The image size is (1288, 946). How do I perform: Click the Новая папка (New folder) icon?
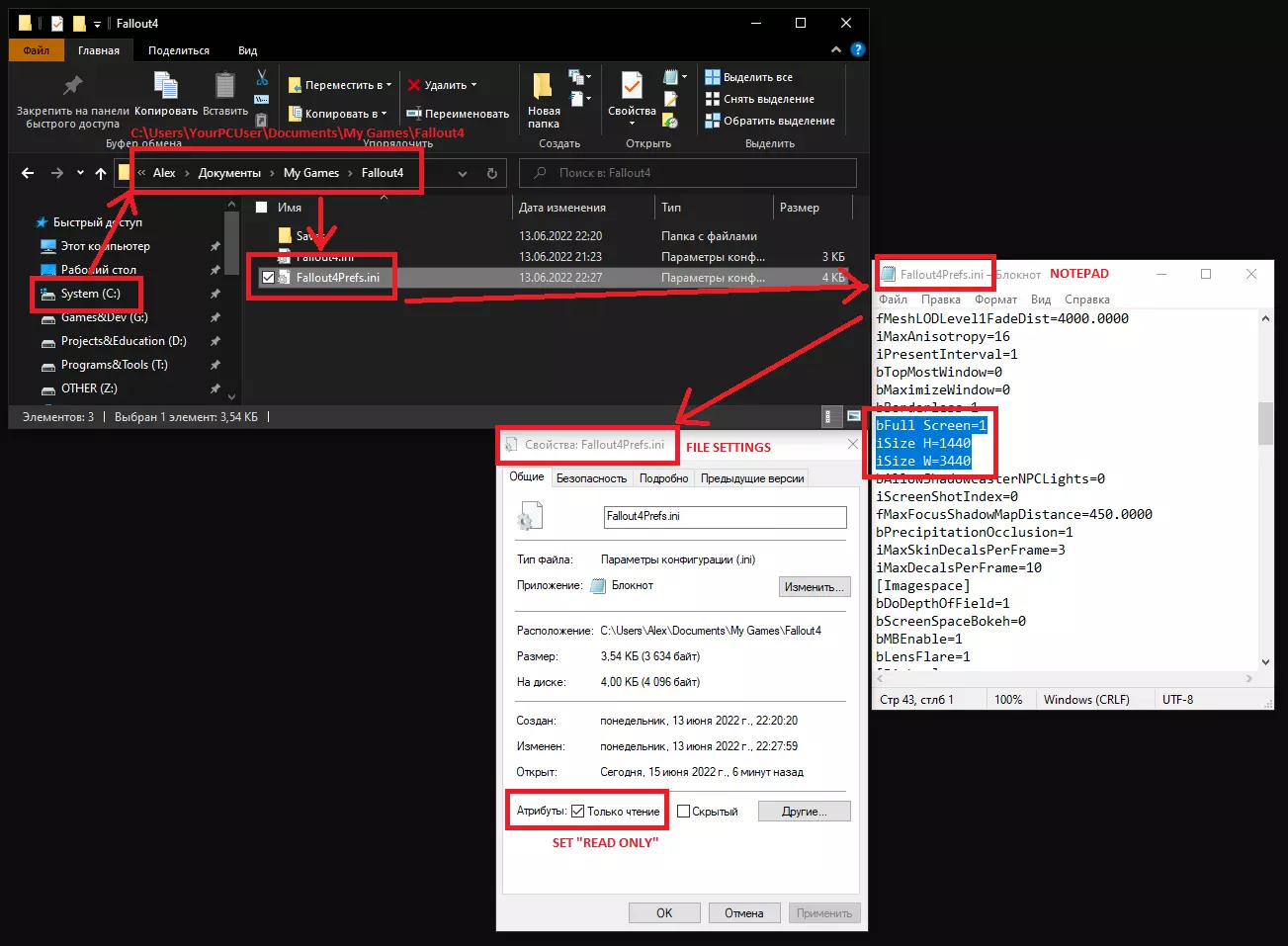pos(543,86)
